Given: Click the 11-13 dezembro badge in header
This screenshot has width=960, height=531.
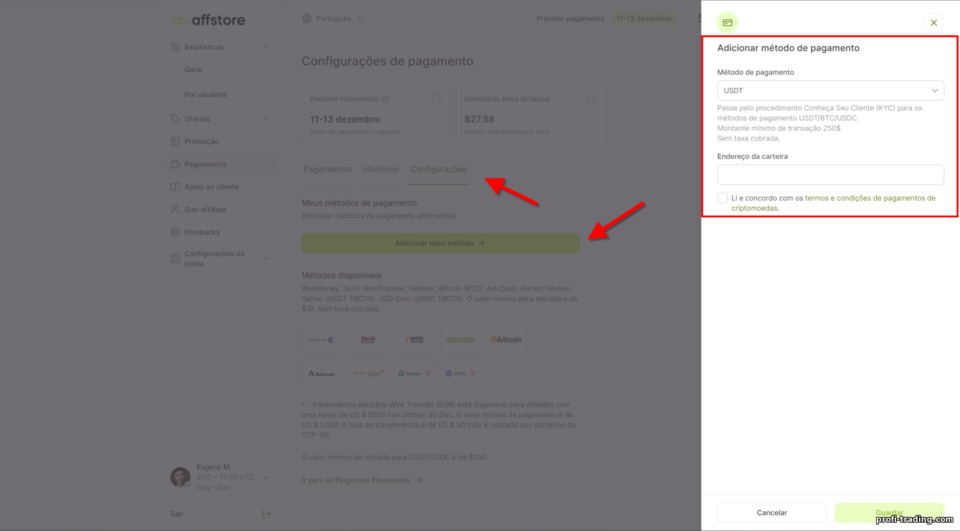Looking at the screenshot, I should tap(643, 18).
